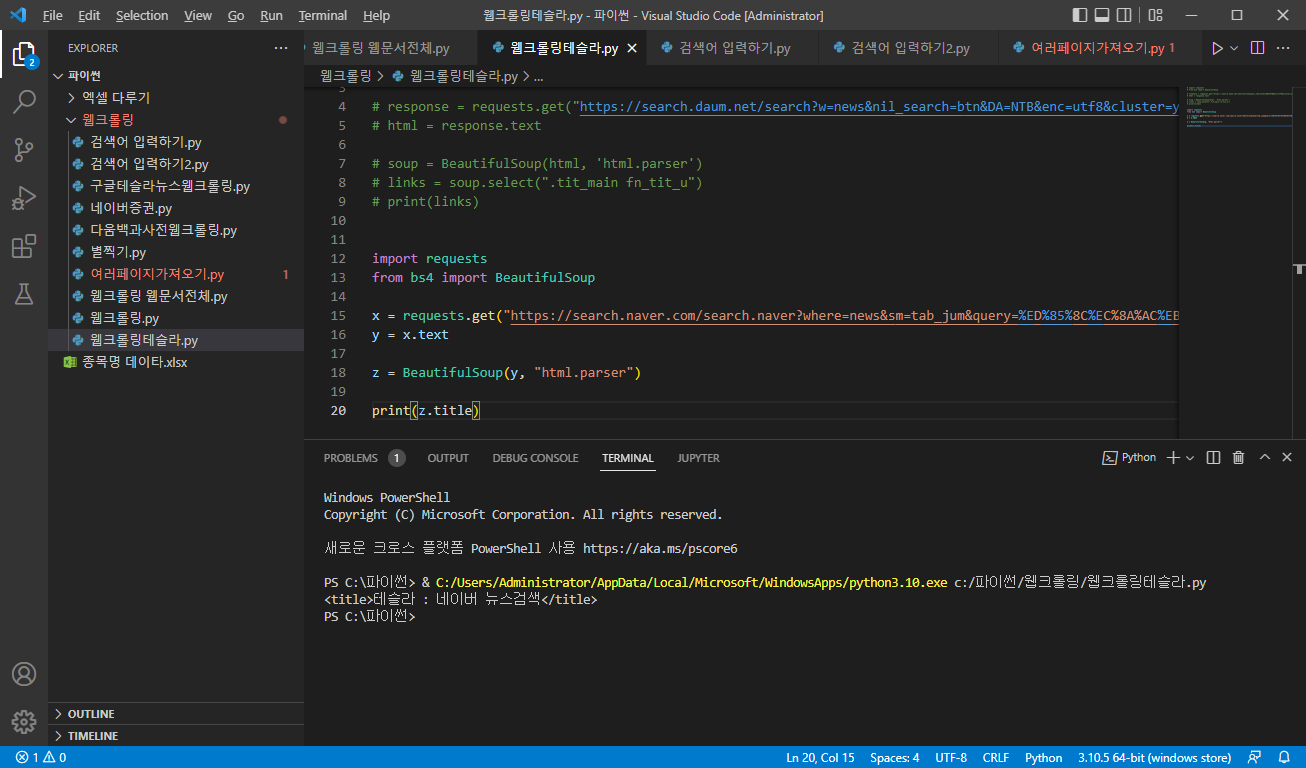Screen dimensions: 1306x768
Task: Change line ending via CRLF
Action: tap(996, 757)
